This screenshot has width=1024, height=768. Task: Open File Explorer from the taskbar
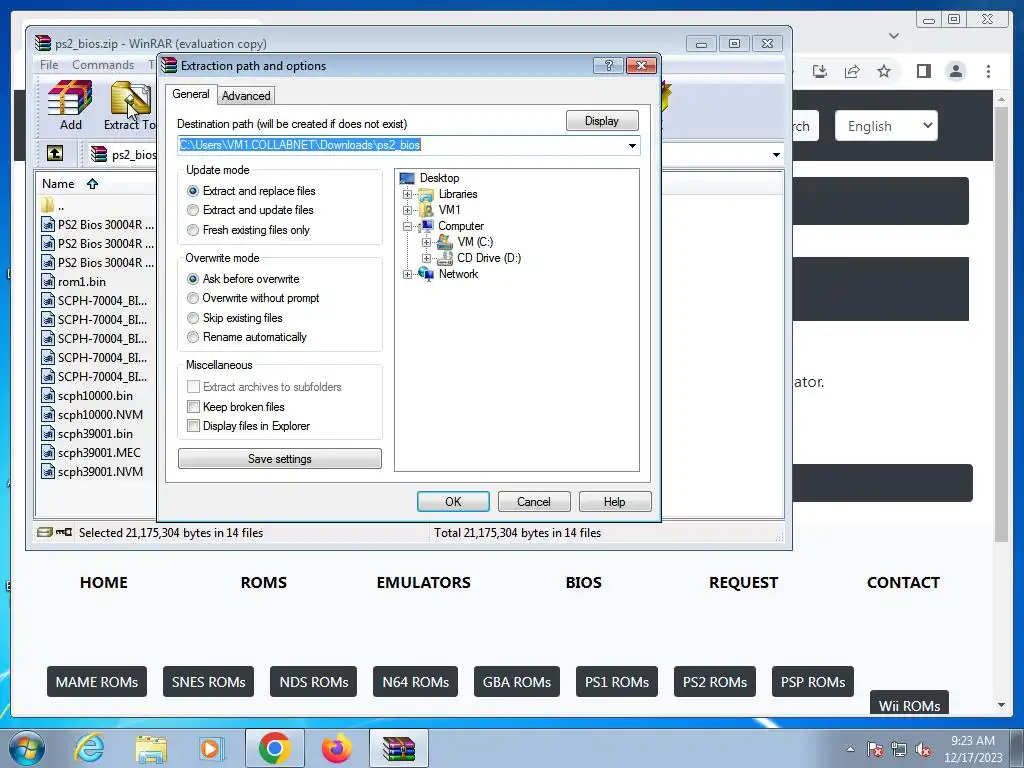[x=151, y=748]
